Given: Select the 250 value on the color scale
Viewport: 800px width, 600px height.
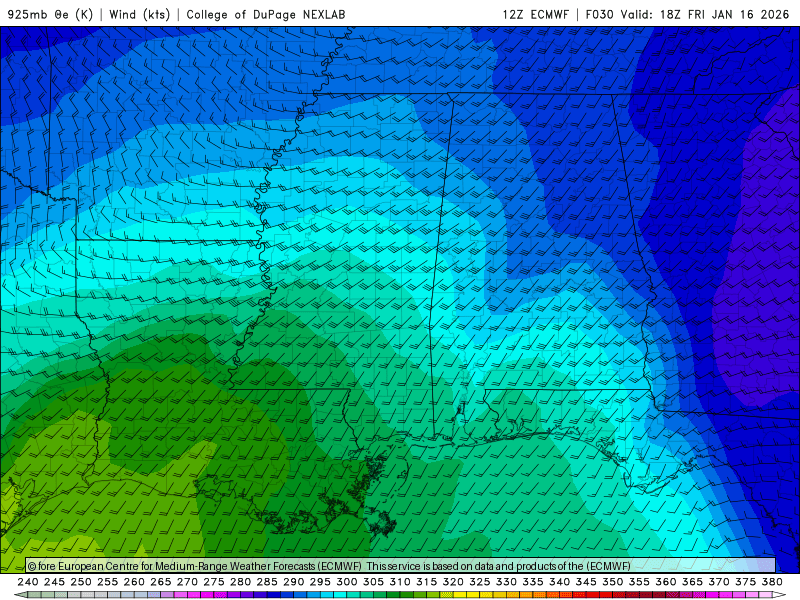Looking at the screenshot, I should pyautogui.click(x=81, y=582).
